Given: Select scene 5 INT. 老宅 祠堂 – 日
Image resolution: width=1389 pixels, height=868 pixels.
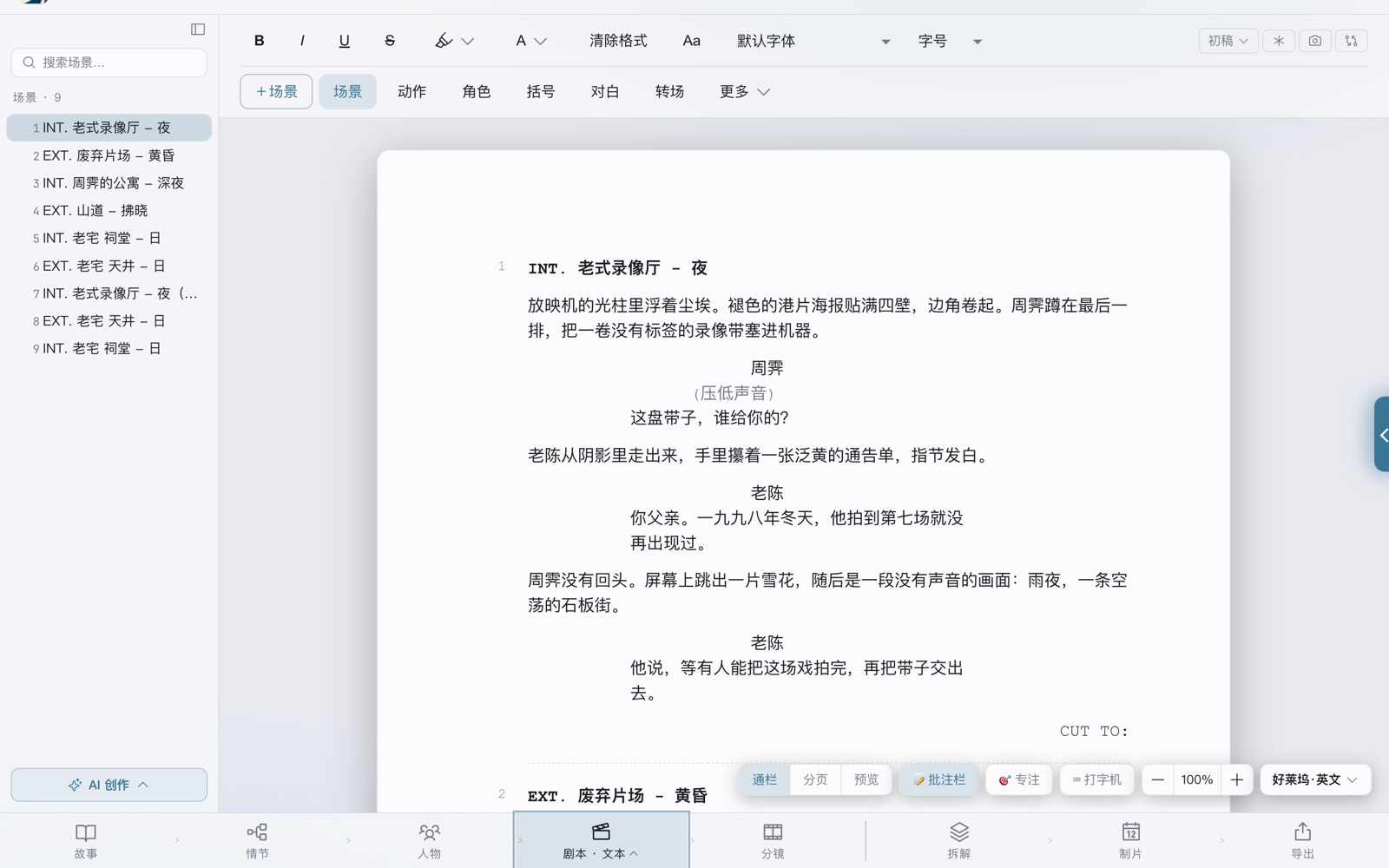Looking at the screenshot, I should [109, 238].
